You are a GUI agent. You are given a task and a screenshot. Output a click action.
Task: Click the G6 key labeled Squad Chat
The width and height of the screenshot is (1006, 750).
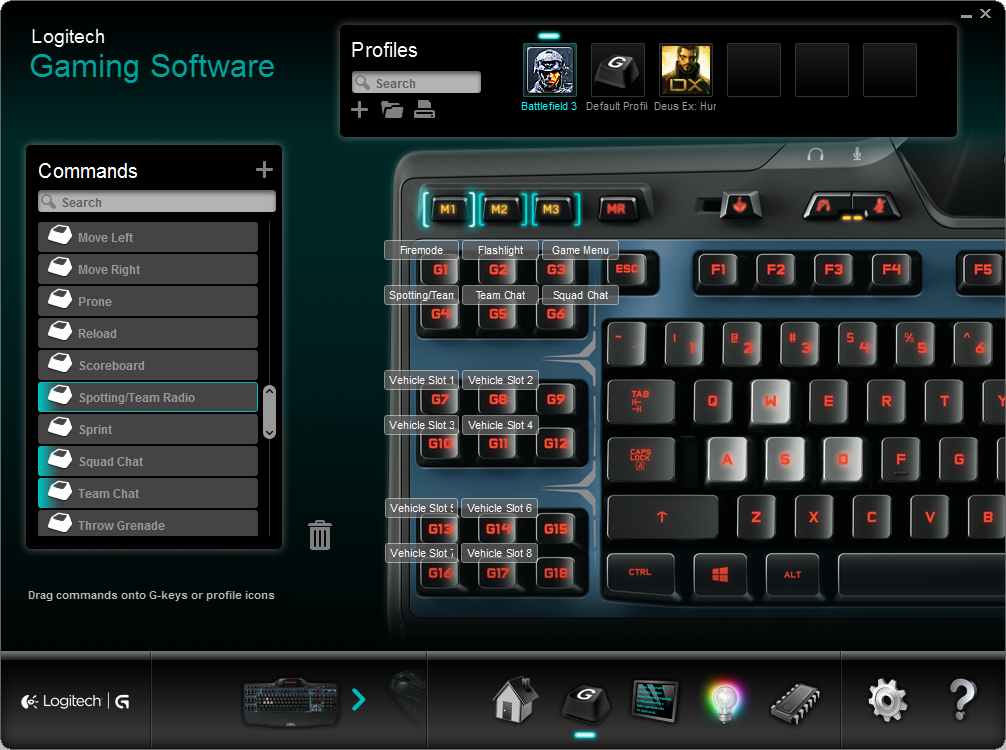(x=556, y=314)
